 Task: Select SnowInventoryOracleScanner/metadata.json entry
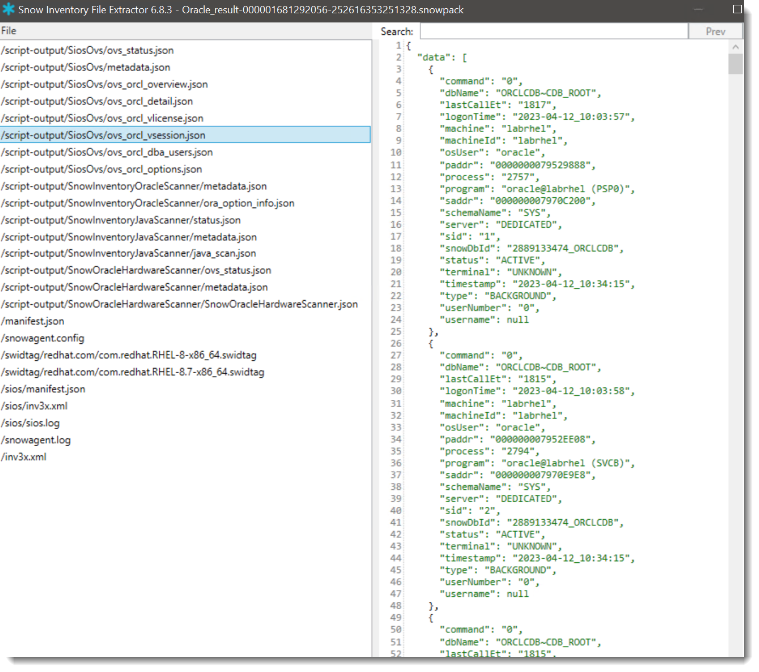click(134, 186)
